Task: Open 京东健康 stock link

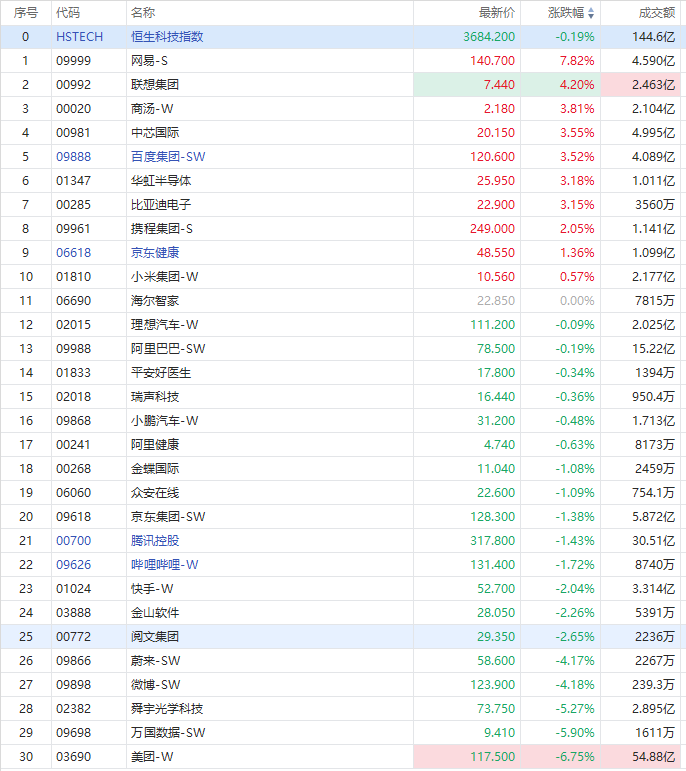Action: coord(155,253)
